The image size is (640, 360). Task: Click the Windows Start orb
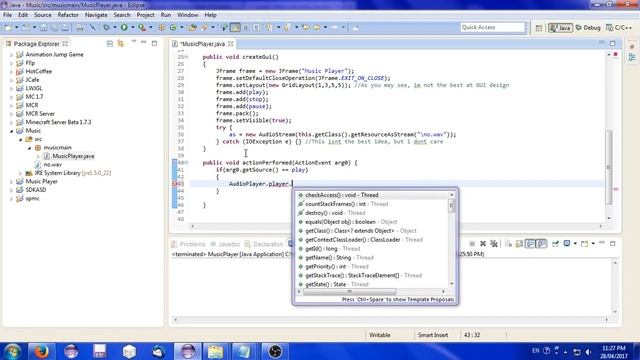[12, 351]
